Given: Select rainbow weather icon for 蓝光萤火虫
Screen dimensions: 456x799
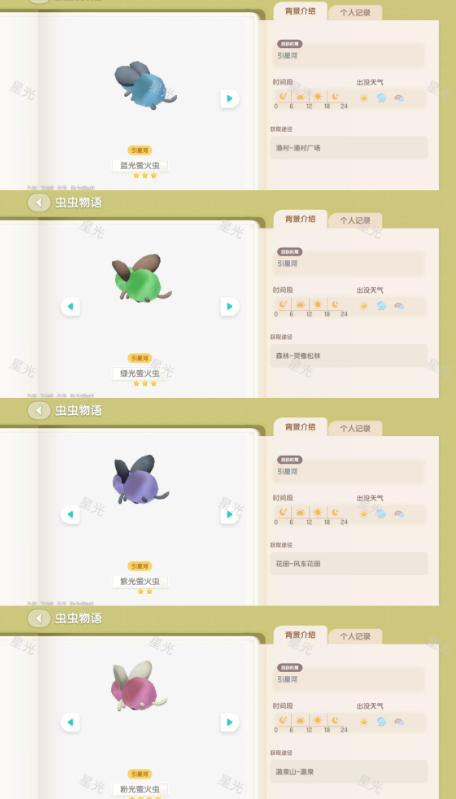Looking at the screenshot, I should click(399, 98).
